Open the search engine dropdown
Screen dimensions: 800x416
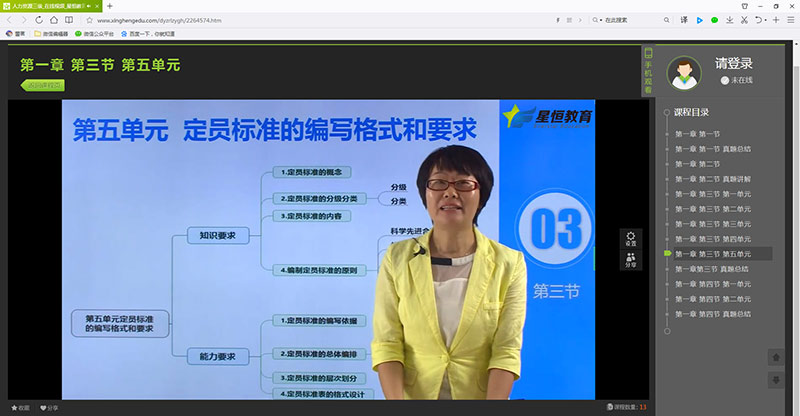[596, 20]
